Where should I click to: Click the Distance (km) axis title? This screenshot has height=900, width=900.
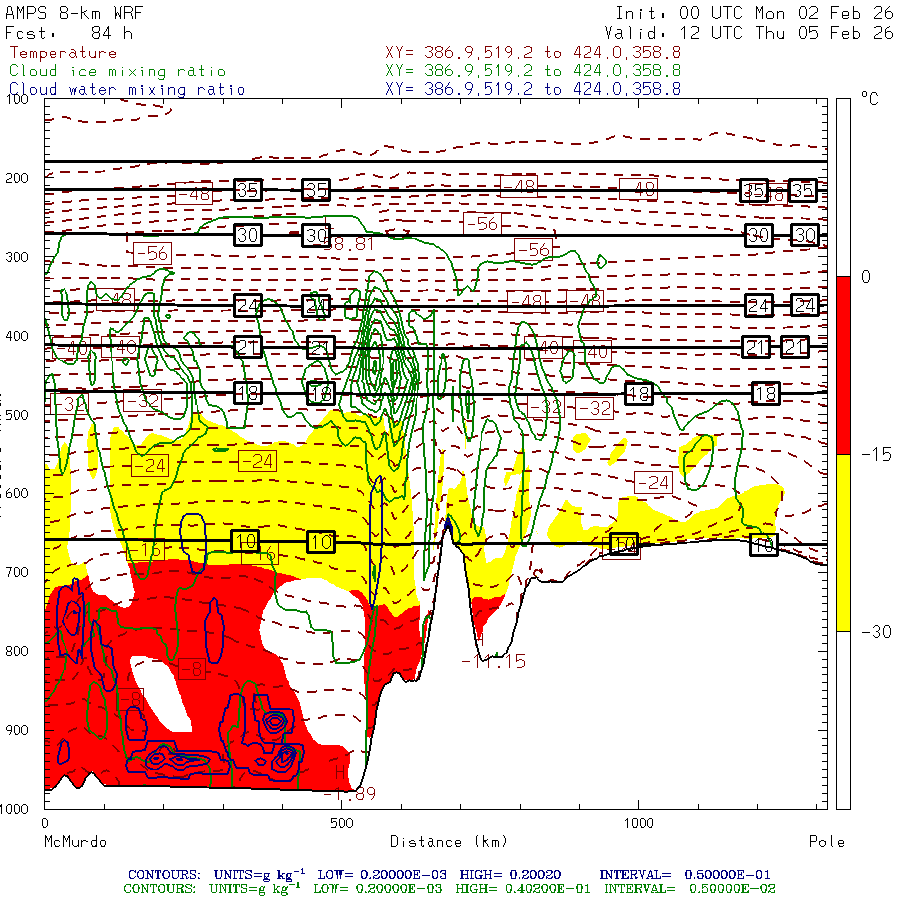pos(449,842)
